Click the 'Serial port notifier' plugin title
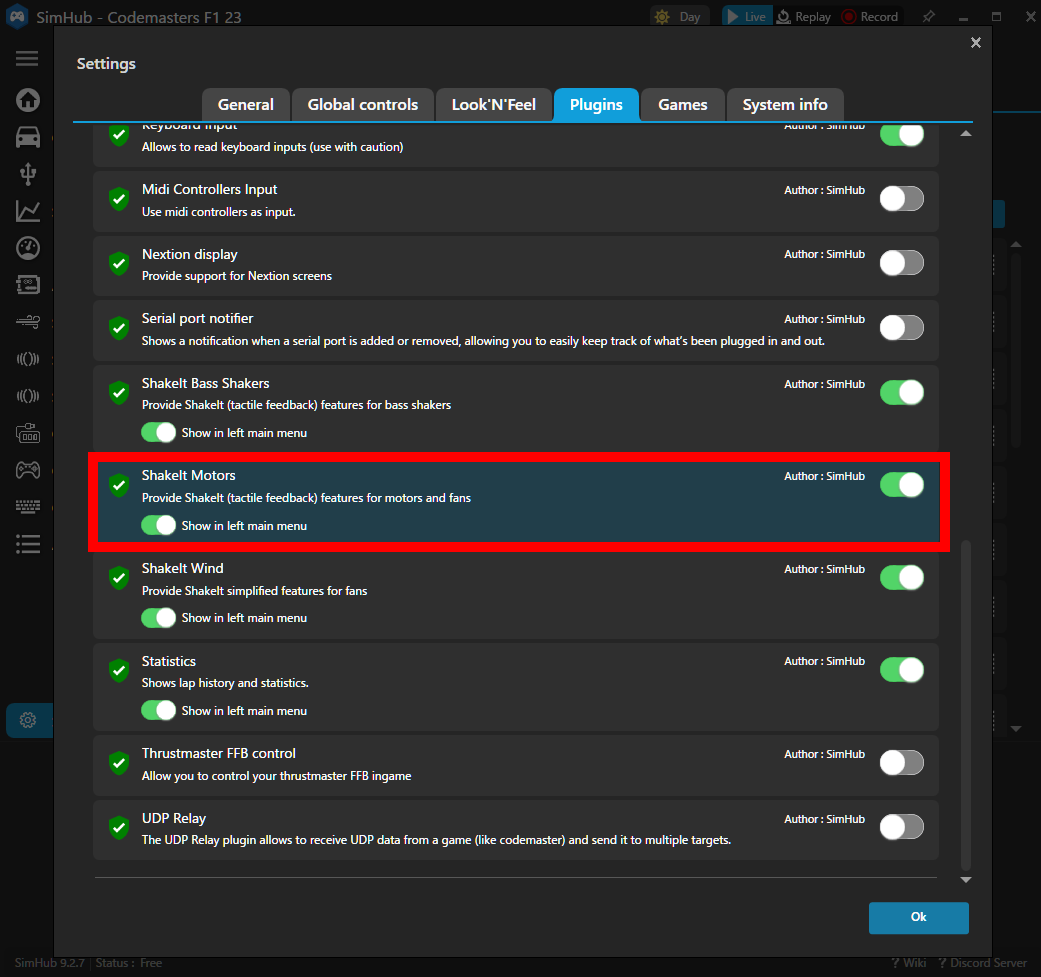Screen dimensions: 1041x977 click(x=197, y=319)
